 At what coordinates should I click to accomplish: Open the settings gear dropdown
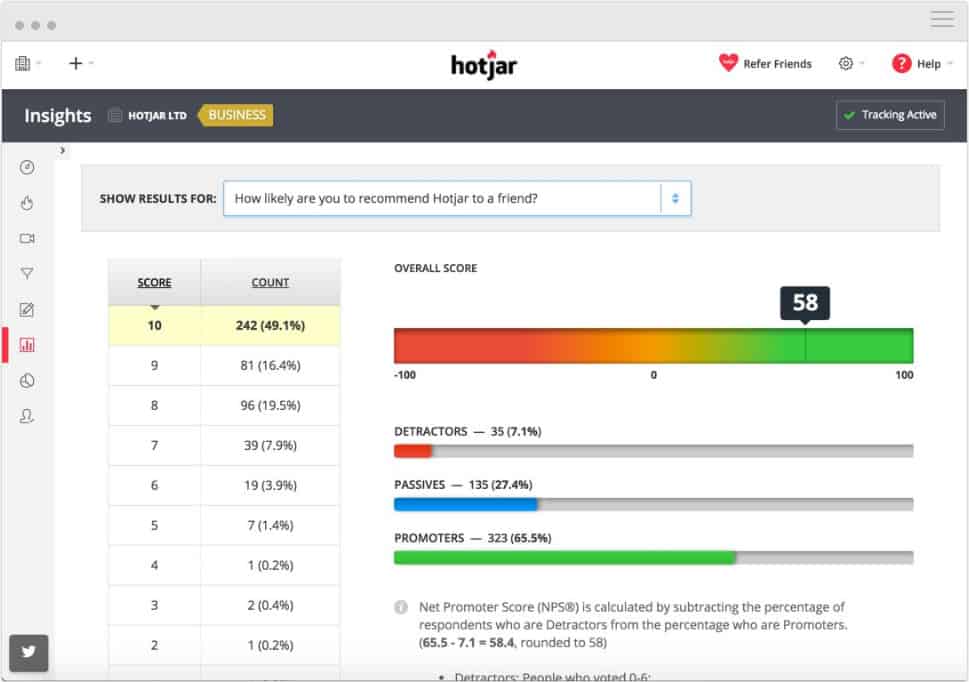coord(851,63)
